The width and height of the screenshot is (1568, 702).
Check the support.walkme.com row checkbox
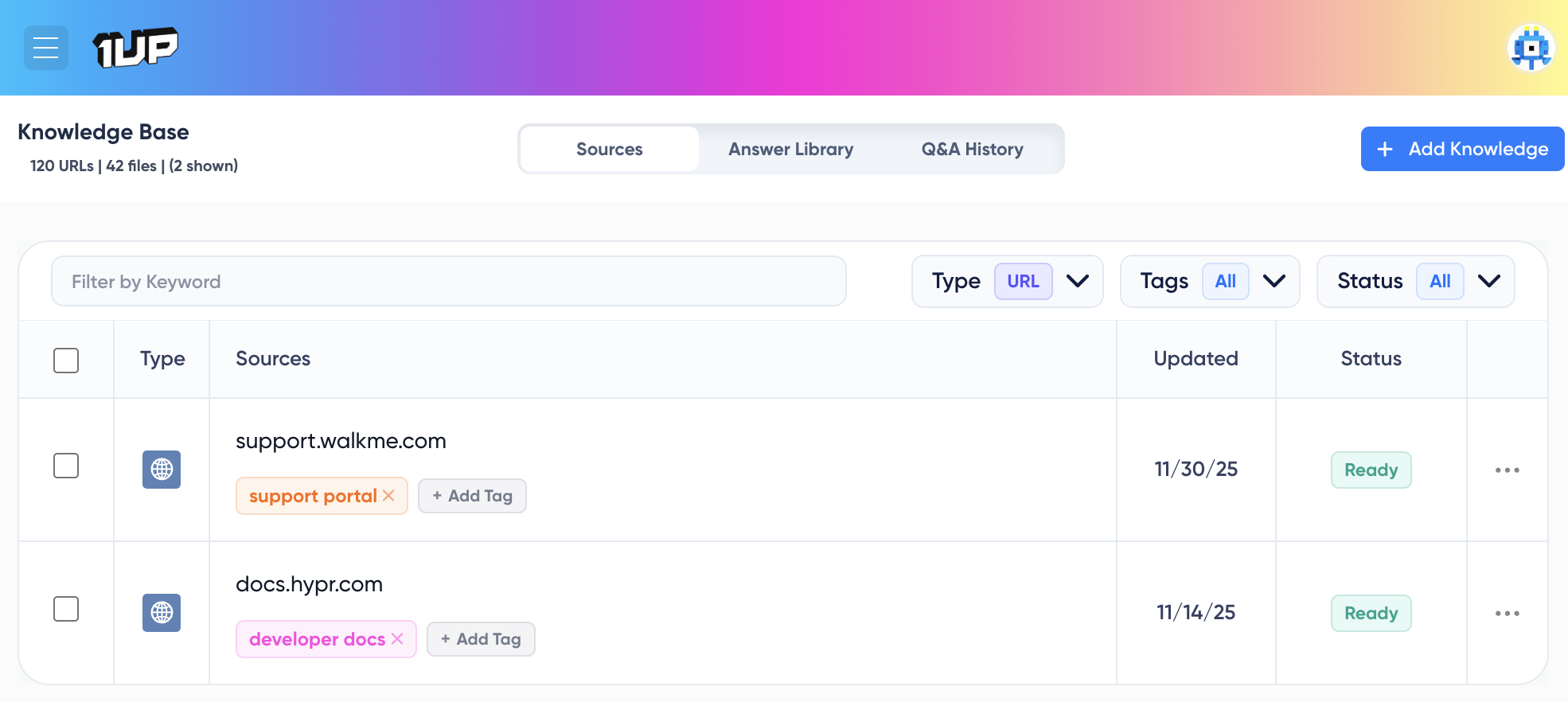[x=66, y=466]
